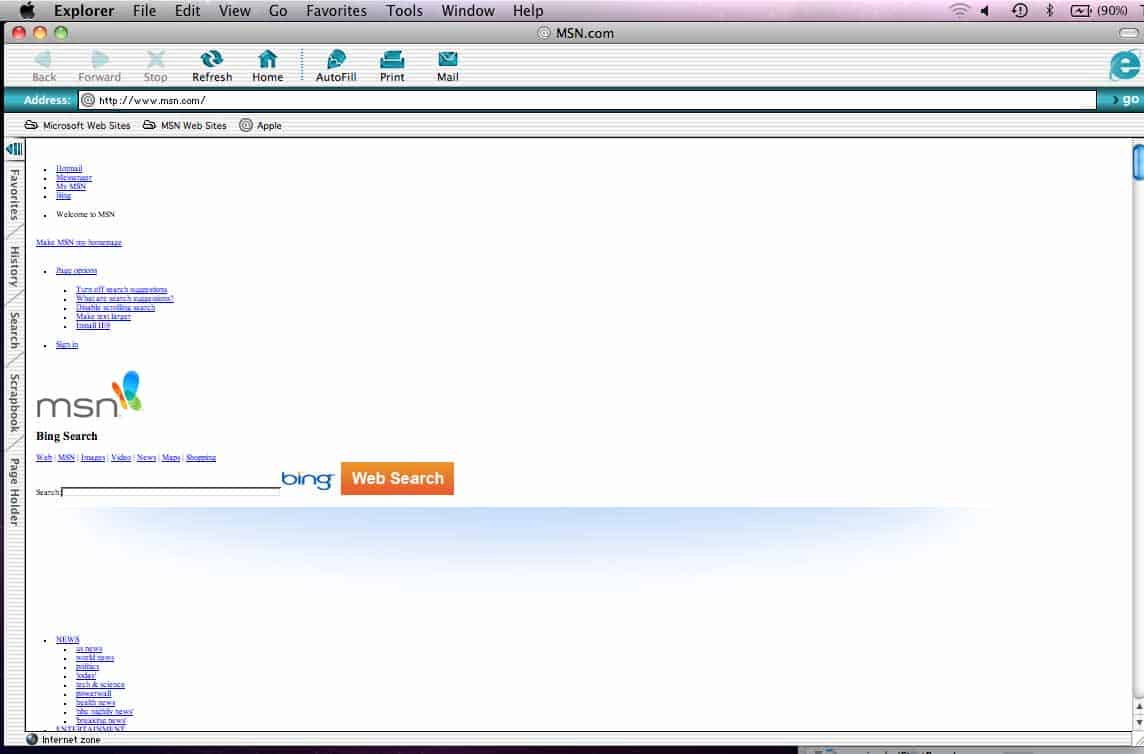Click the orange Web Search button
This screenshot has height=754, width=1144.
pos(397,478)
